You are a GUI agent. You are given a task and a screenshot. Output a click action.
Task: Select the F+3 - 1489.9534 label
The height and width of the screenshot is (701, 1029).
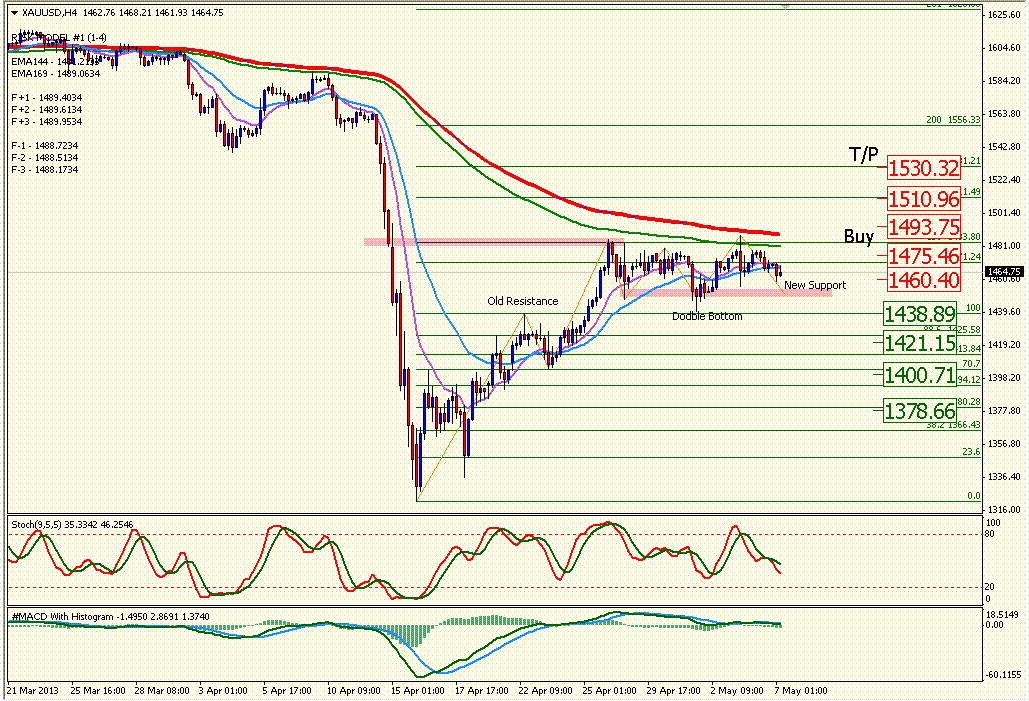tap(47, 121)
